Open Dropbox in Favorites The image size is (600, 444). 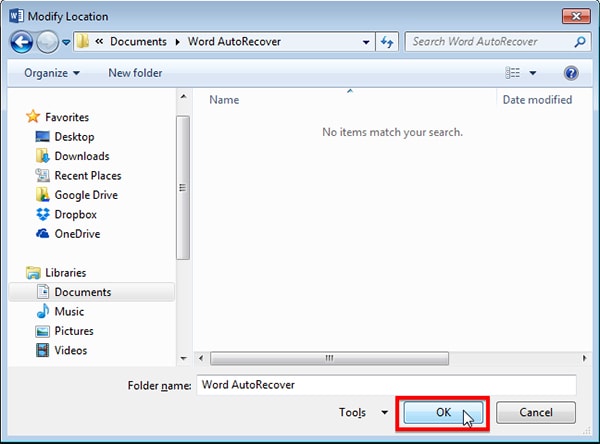pos(75,215)
